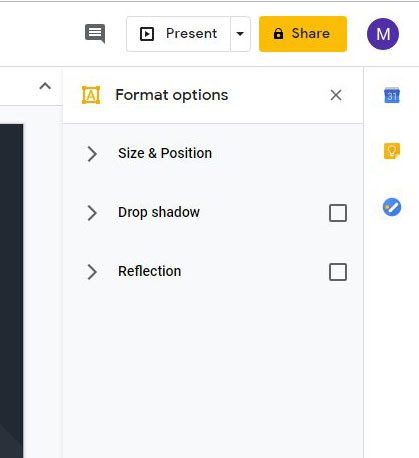Select the Size & Position section title
The width and height of the screenshot is (419, 458).
pos(165,153)
